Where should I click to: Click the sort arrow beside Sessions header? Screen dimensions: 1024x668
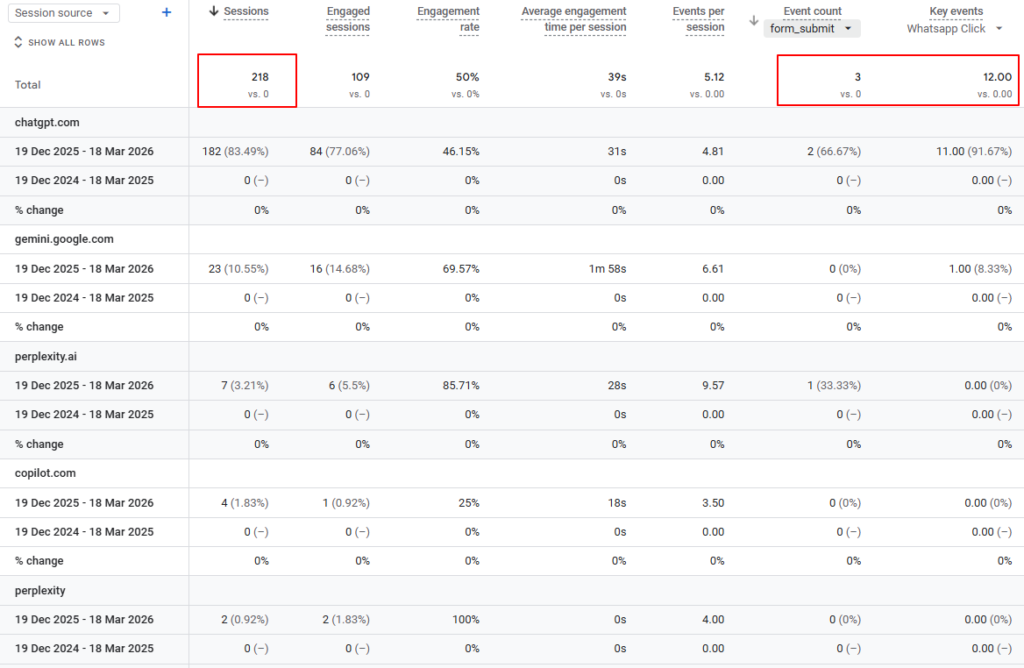click(214, 11)
